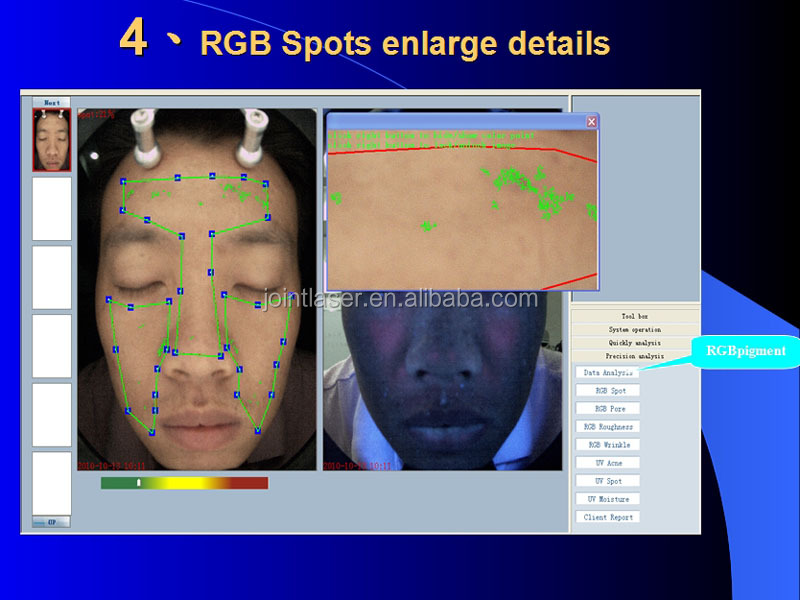This screenshot has width=800, height=600.
Task: Run the UV Moisture analysis
Action: pyautogui.click(x=608, y=499)
